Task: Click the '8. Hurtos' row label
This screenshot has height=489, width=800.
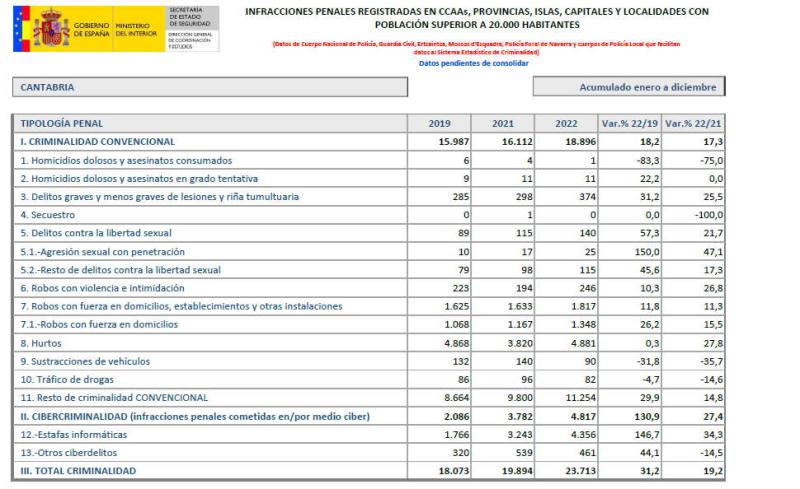Action: point(41,344)
